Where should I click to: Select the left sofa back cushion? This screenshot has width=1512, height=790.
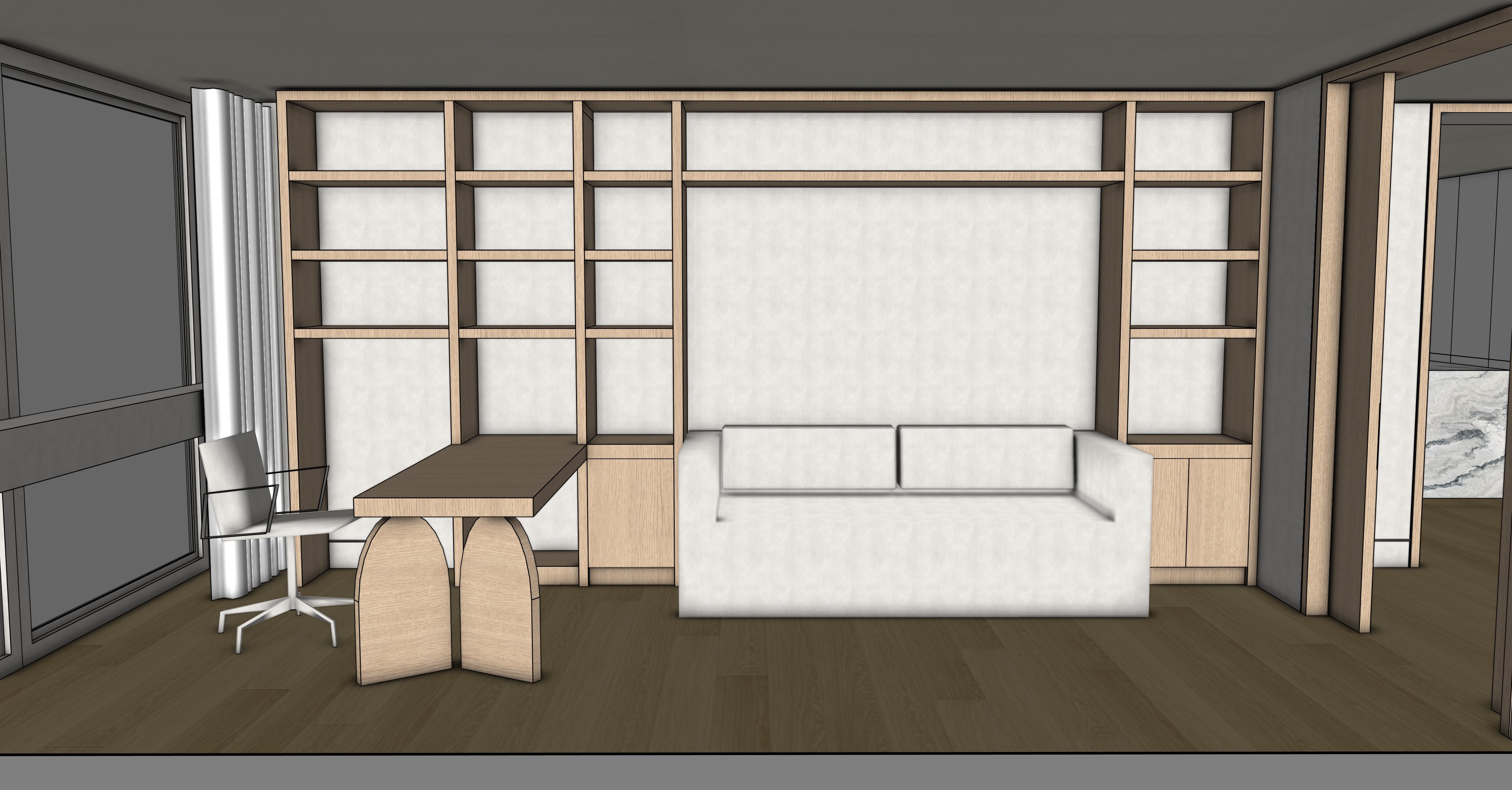point(809,457)
